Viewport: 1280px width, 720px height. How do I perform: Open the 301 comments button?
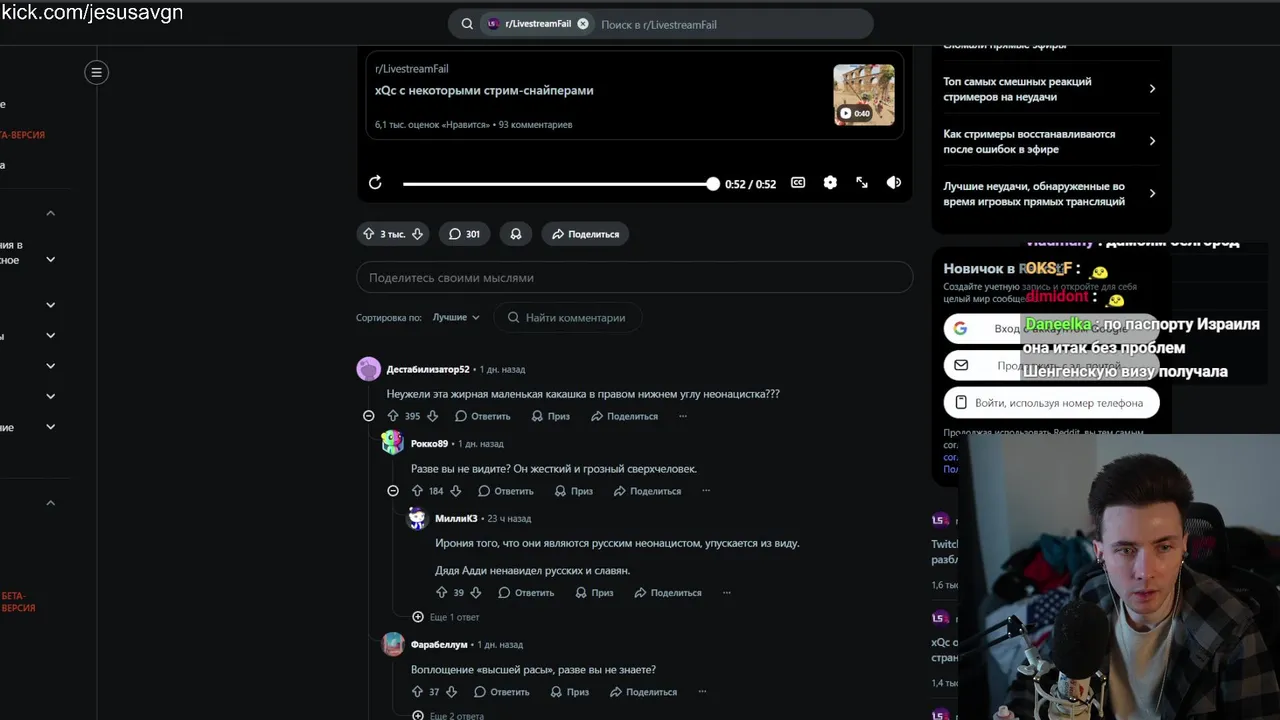click(x=464, y=234)
